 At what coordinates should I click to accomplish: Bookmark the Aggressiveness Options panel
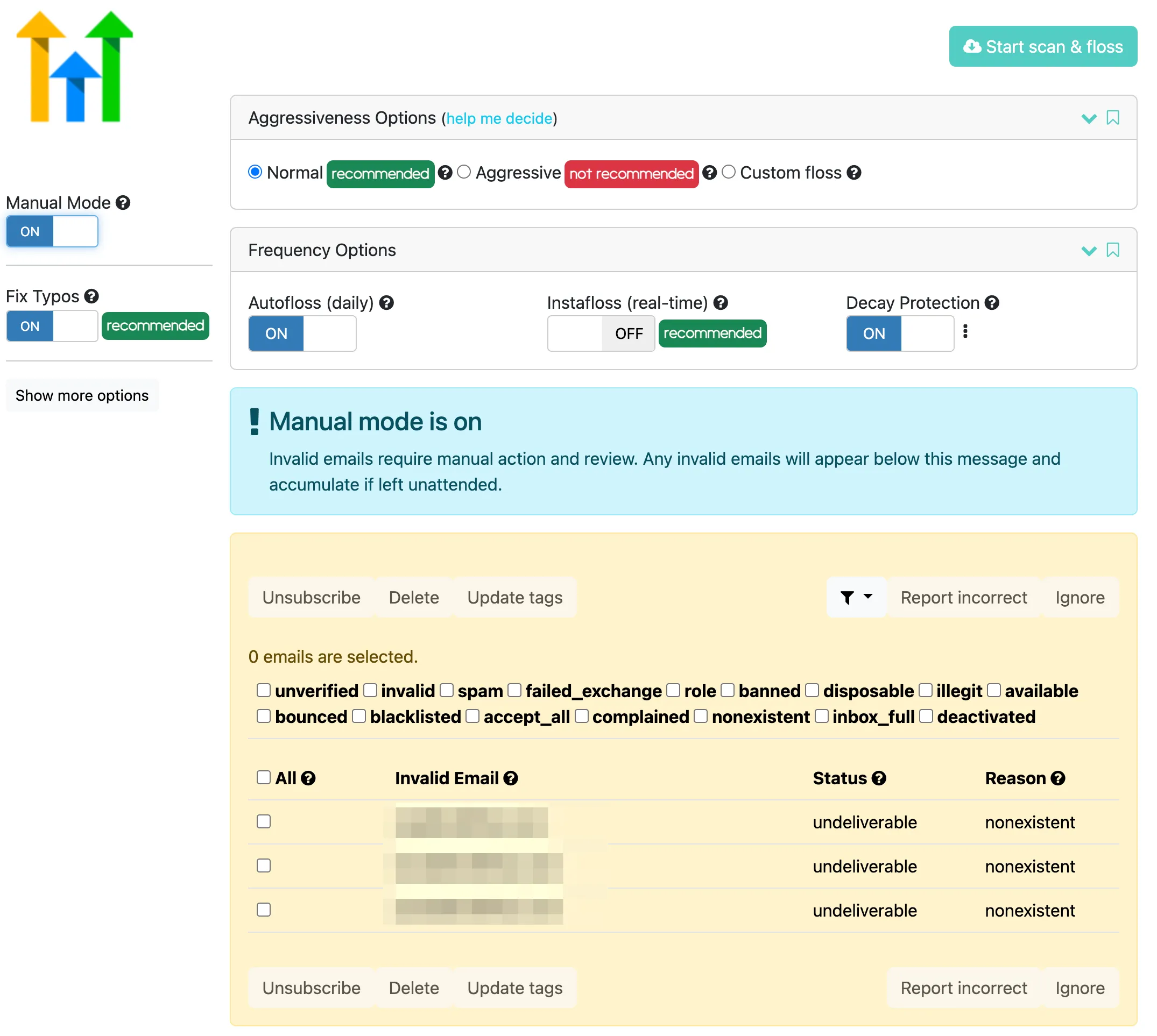tap(1113, 118)
